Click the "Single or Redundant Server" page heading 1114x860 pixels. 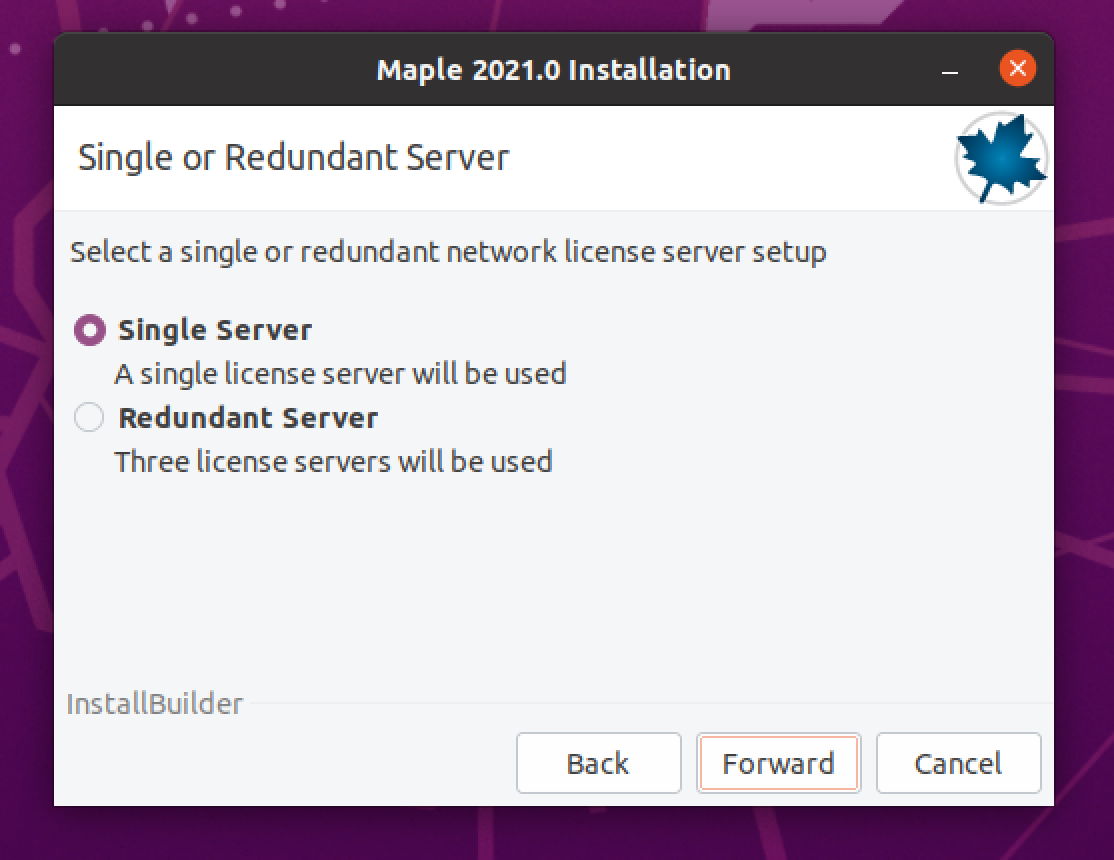293,158
